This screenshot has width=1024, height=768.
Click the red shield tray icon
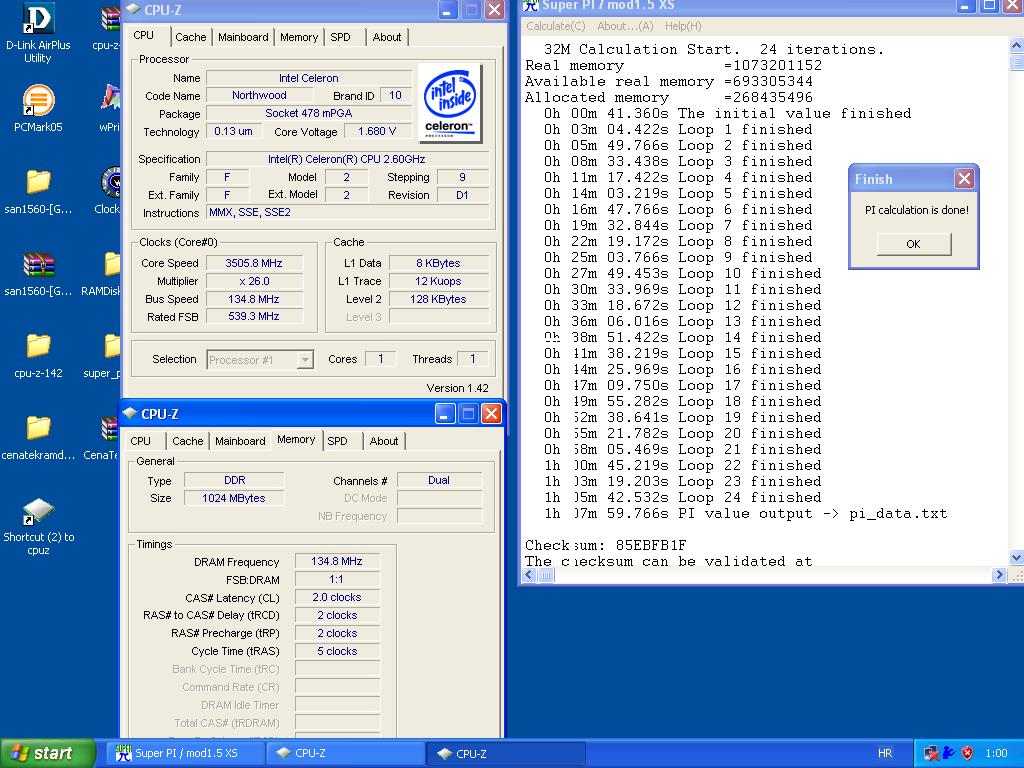click(x=967, y=753)
